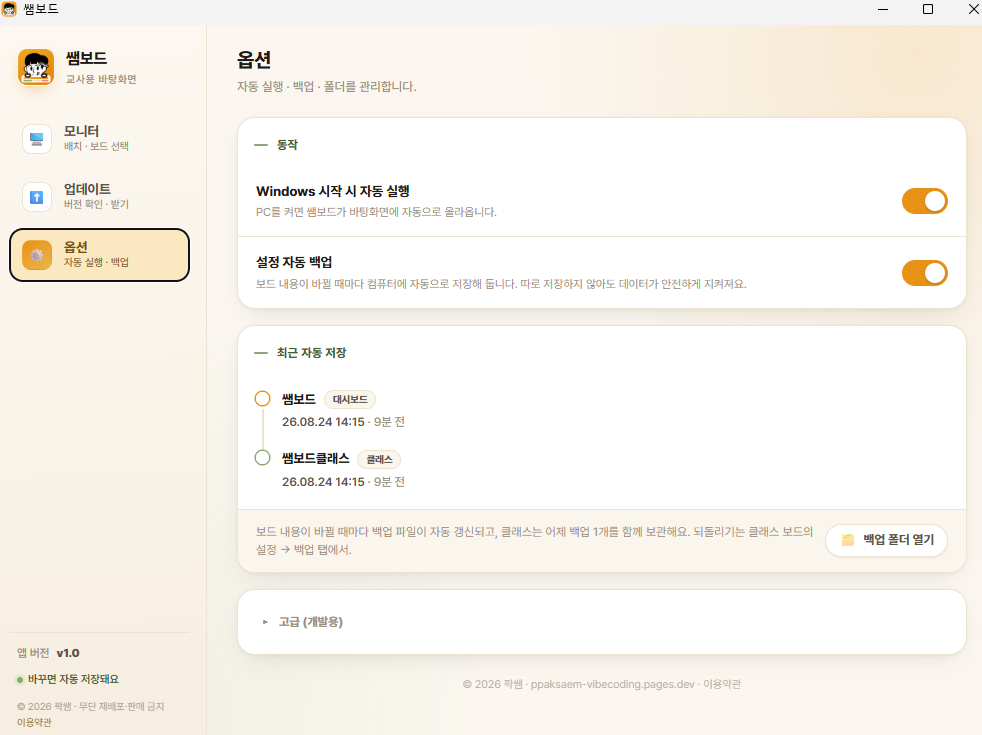The height and width of the screenshot is (735, 982).
Task: Click the 쌤보드 app icon in title bar
Action: (9, 9)
